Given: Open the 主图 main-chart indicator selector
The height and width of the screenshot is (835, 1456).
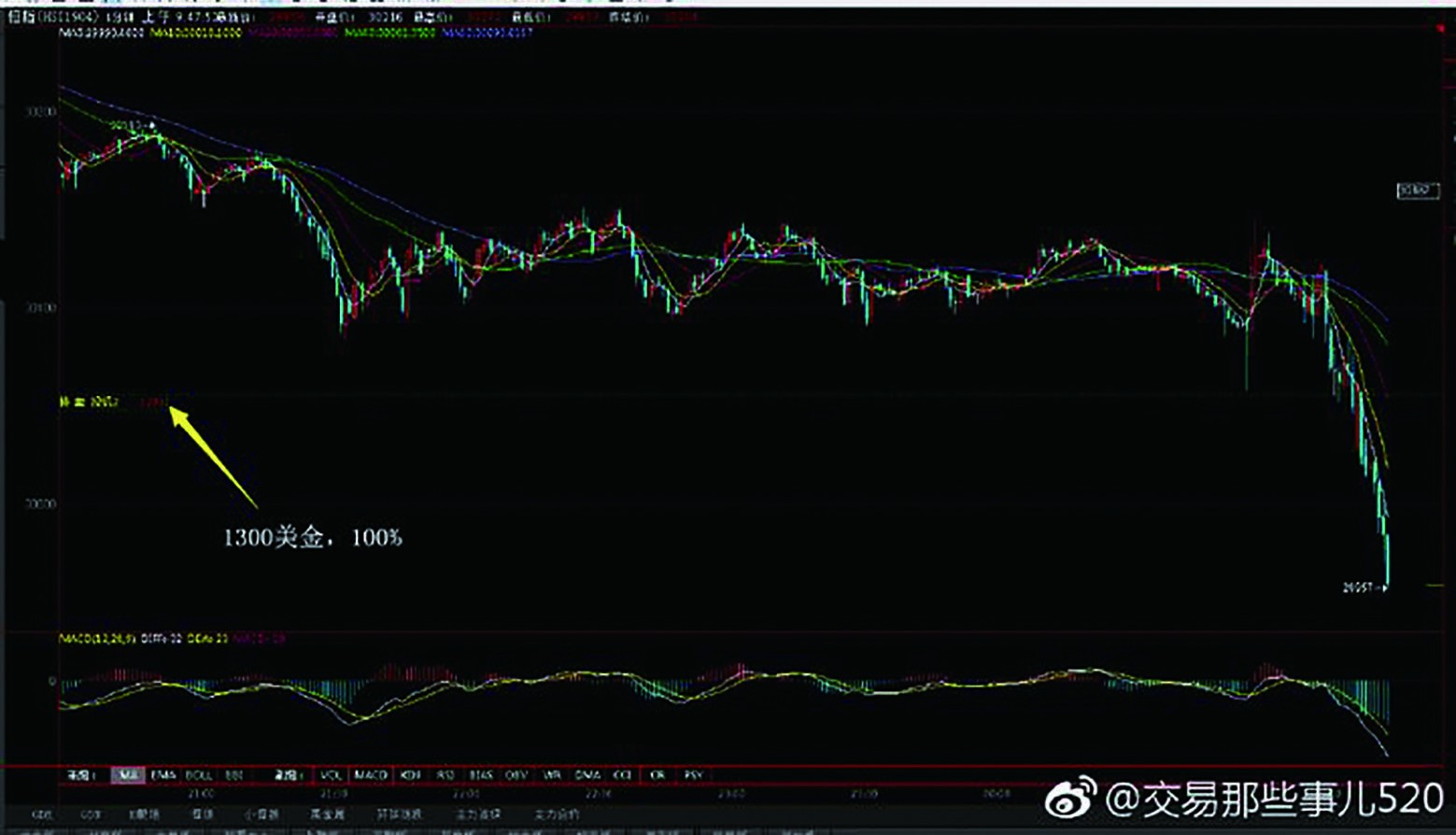Looking at the screenshot, I should point(79,774).
